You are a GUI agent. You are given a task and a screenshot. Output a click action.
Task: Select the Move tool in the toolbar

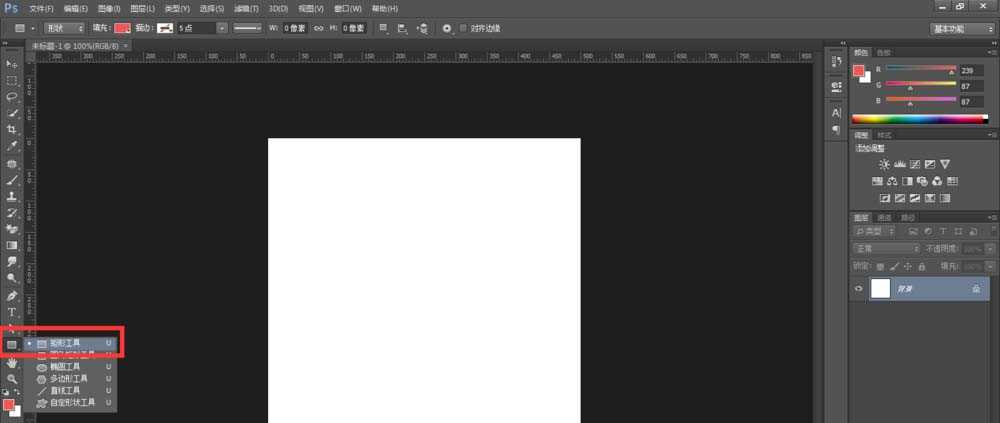pyautogui.click(x=12, y=63)
